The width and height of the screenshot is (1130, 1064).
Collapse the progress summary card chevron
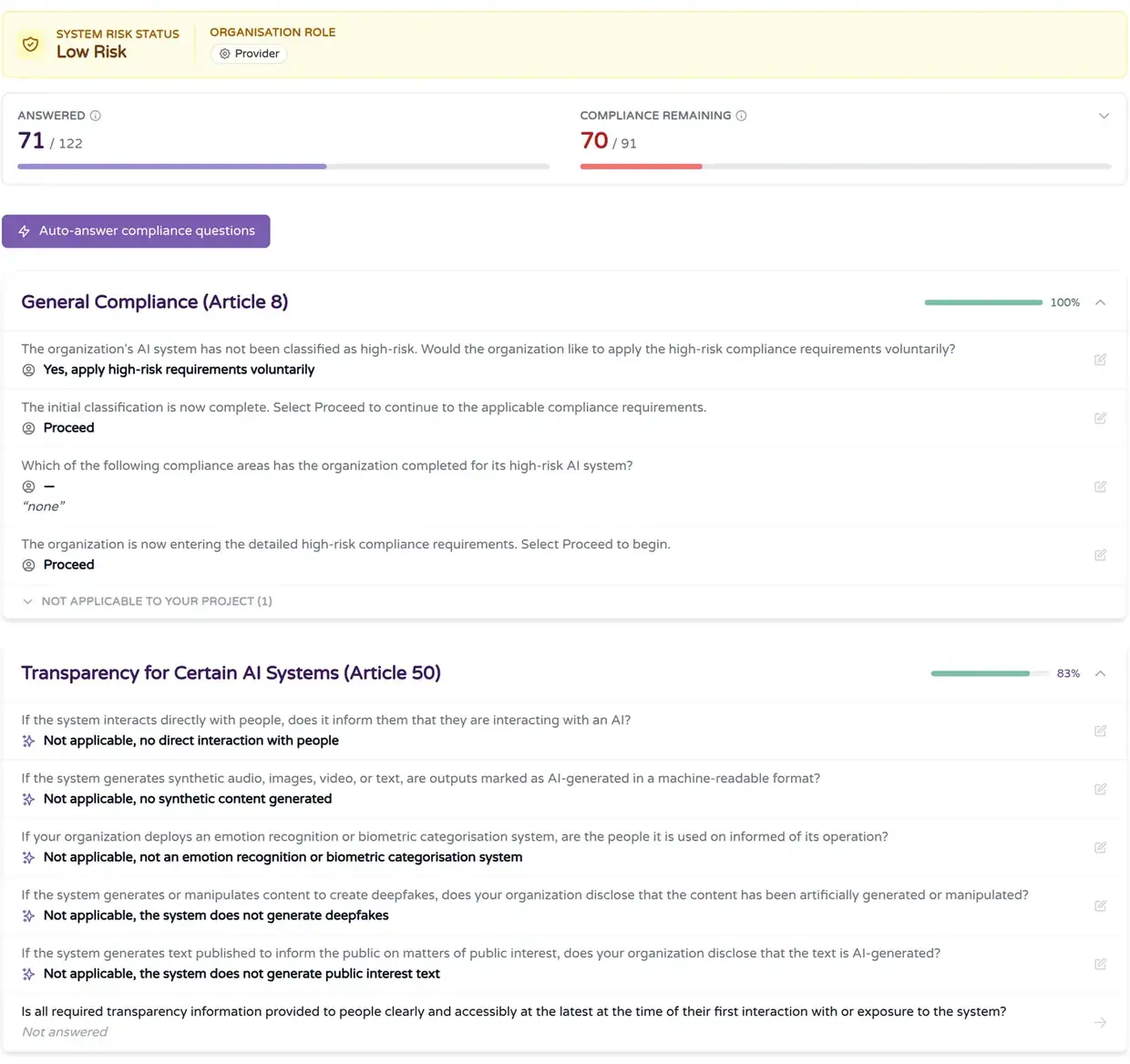1104,116
